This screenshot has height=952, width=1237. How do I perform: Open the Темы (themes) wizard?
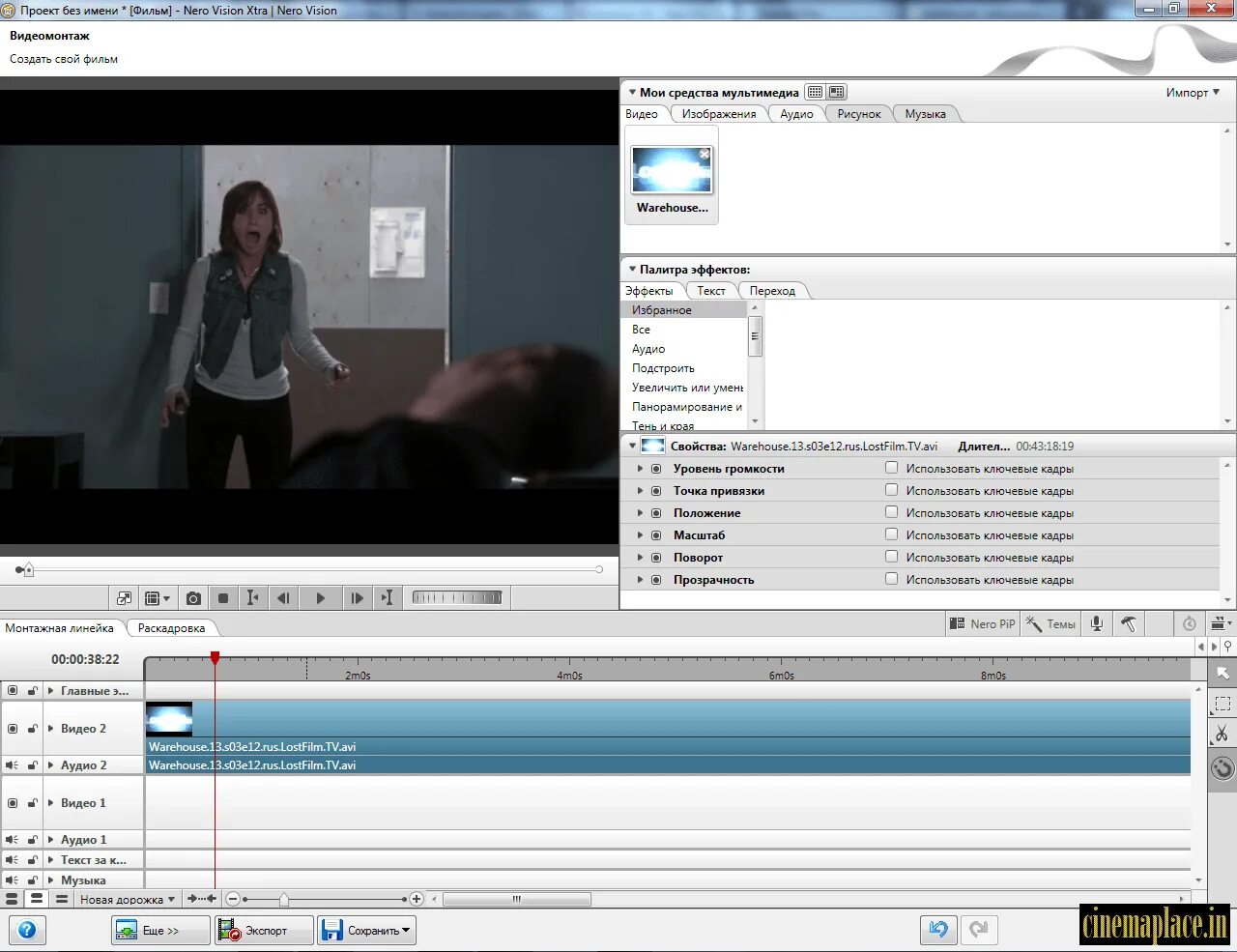1050,624
